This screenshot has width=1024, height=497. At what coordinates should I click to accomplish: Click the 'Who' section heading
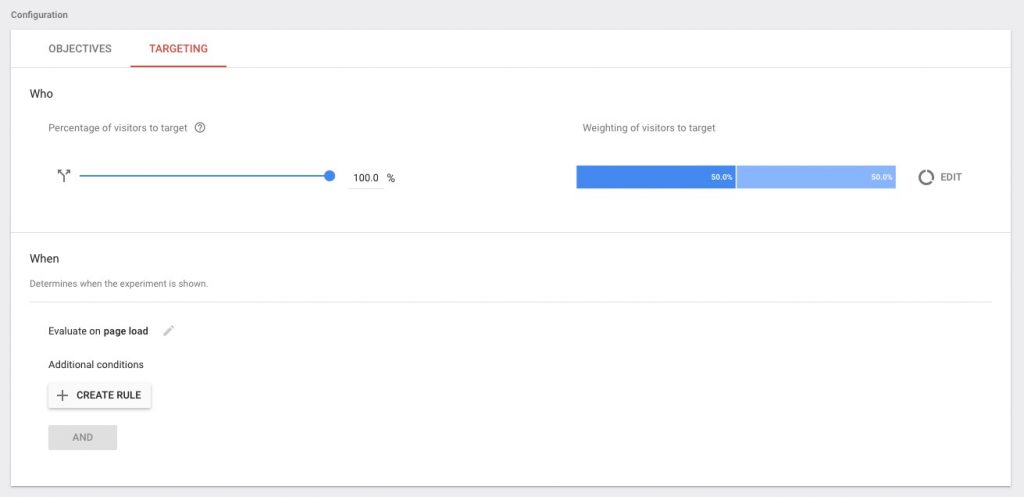click(x=41, y=94)
